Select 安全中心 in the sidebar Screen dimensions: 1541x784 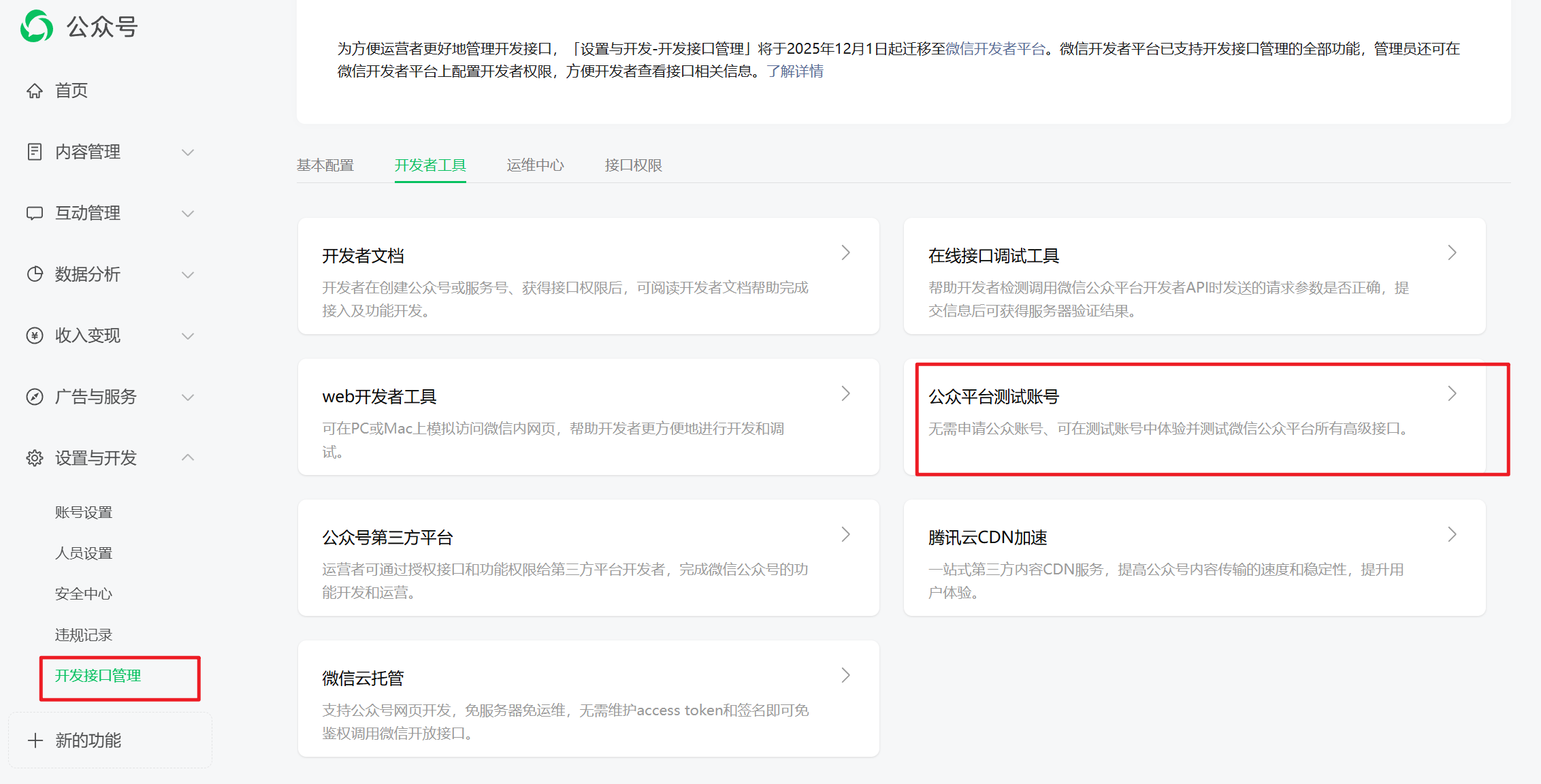point(84,594)
